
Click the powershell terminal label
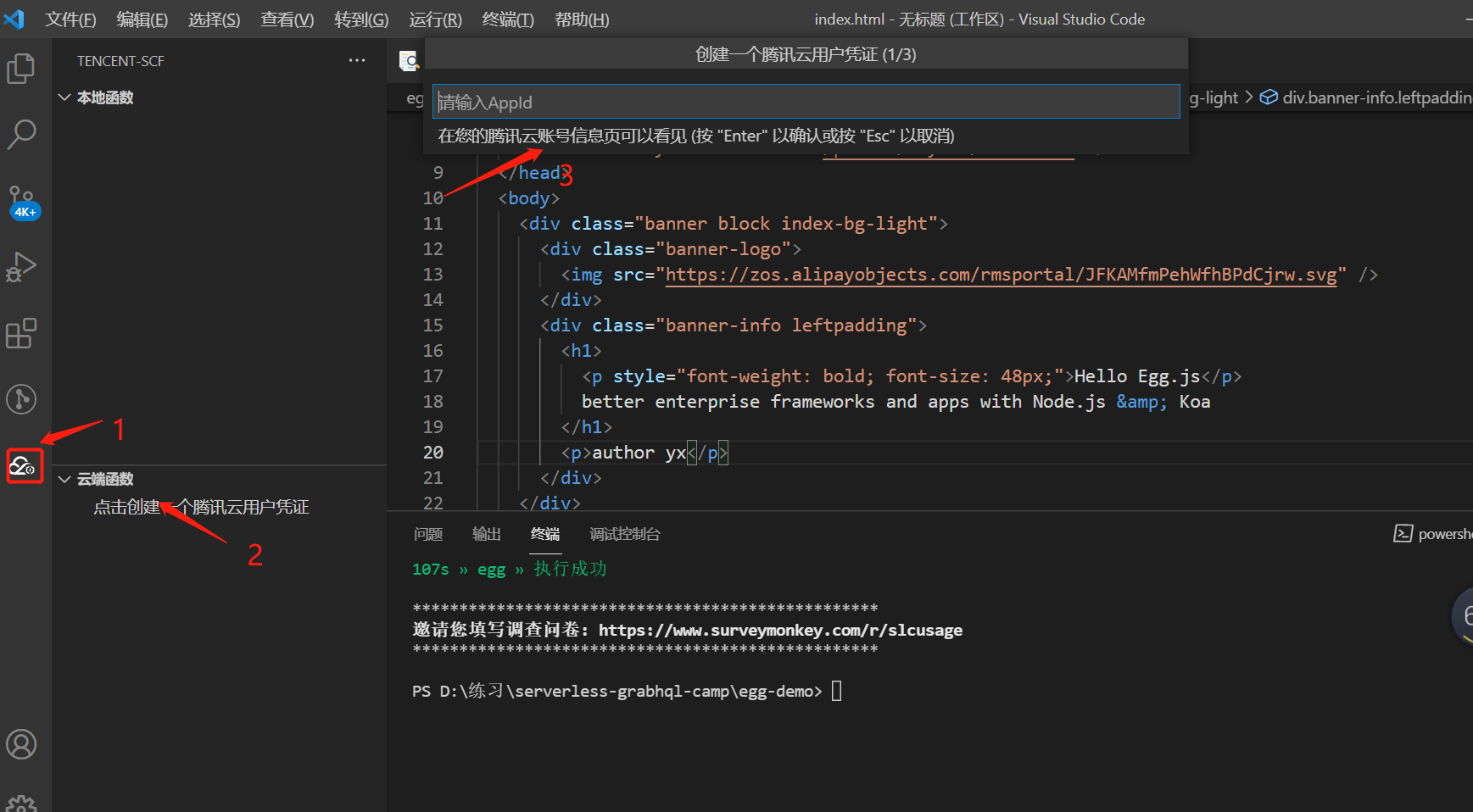click(1445, 534)
